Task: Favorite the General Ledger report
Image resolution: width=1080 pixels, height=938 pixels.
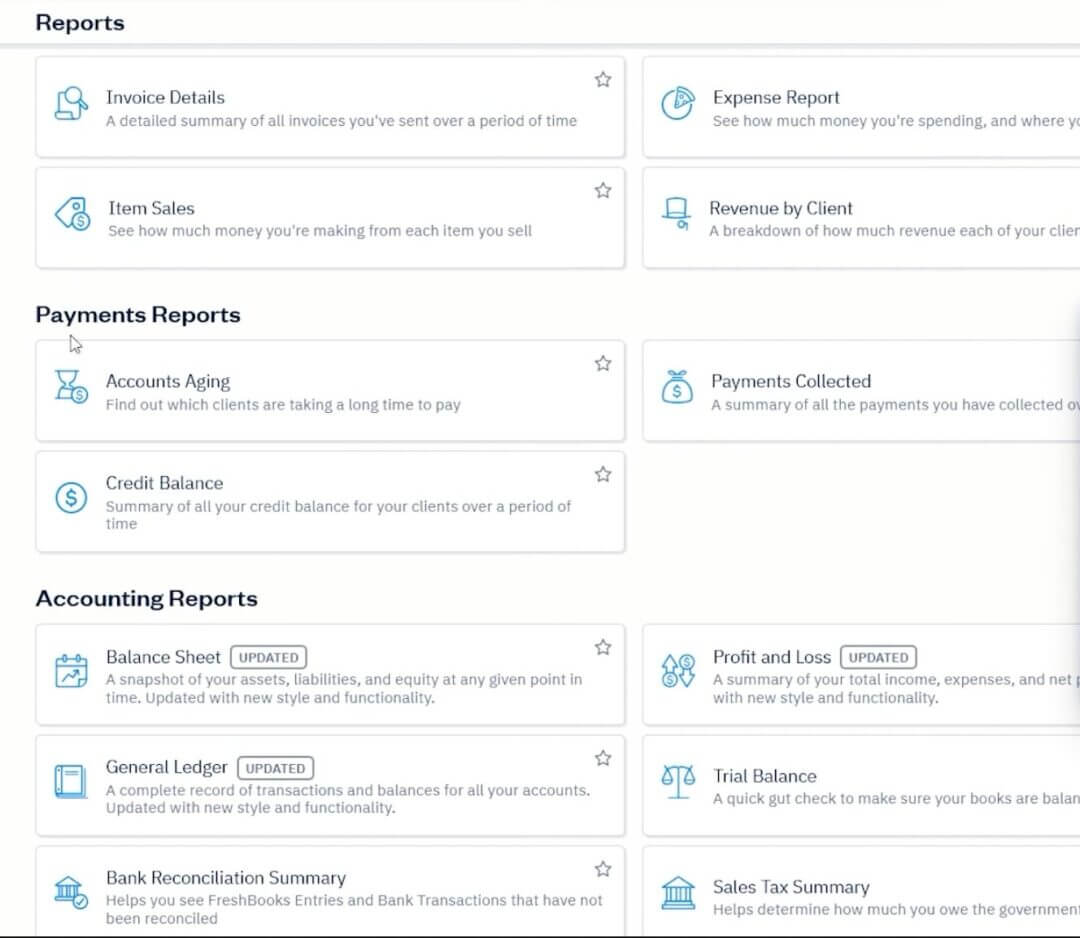Action: [x=602, y=758]
